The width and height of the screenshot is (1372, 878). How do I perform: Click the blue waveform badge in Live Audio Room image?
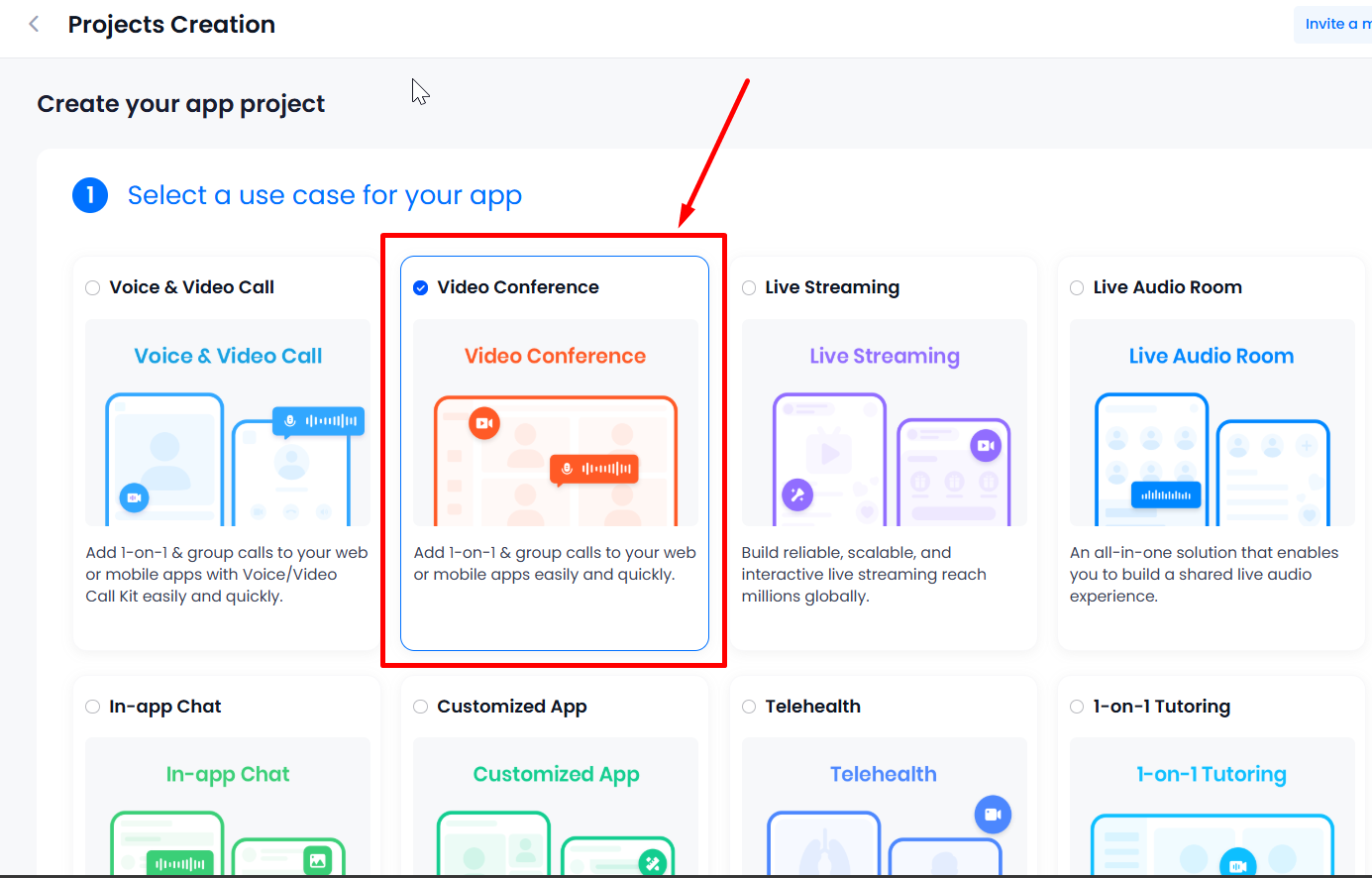(x=1166, y=494)
